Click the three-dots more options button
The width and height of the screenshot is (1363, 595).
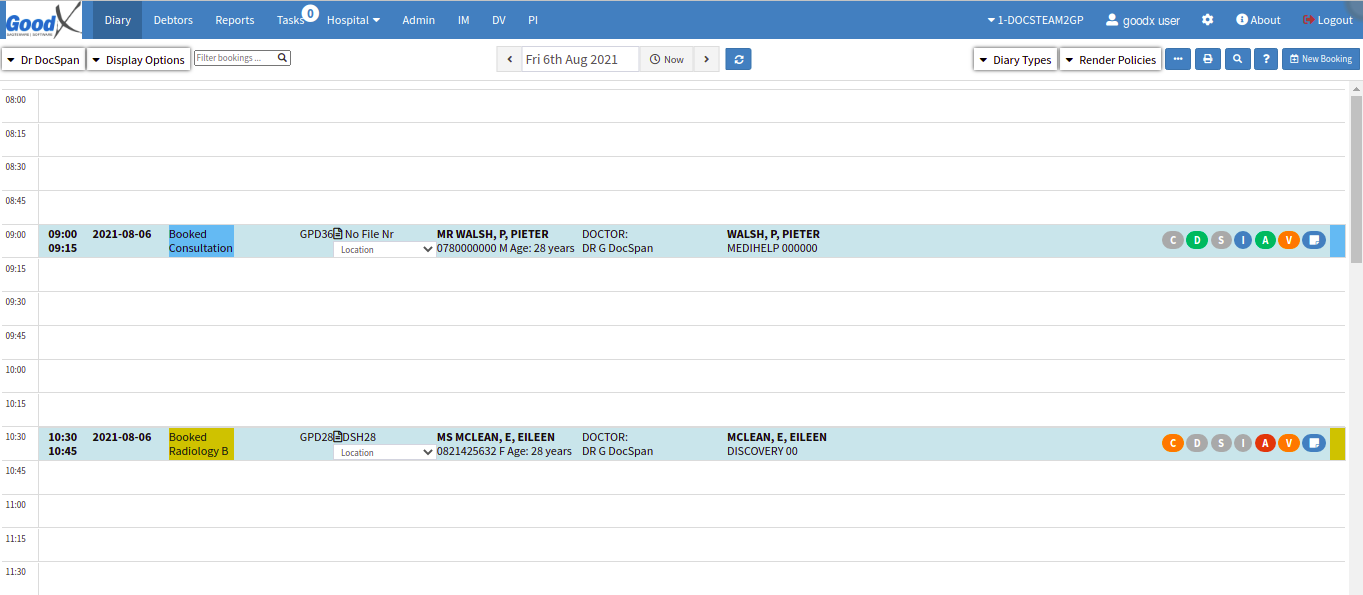pyautogui.click(x=1178, y=60)
